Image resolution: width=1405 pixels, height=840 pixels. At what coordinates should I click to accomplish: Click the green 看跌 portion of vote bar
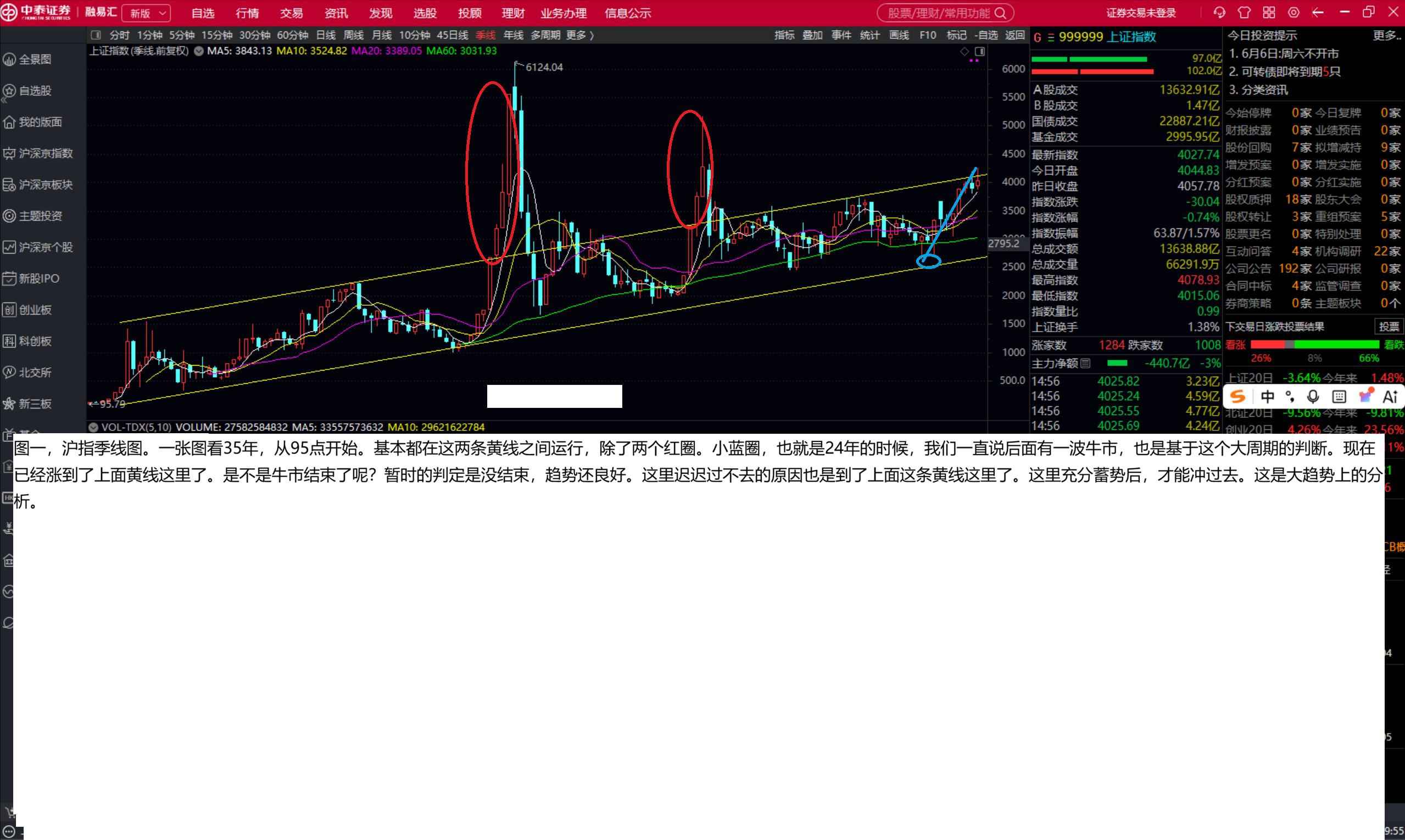[x=1337, y=344]
